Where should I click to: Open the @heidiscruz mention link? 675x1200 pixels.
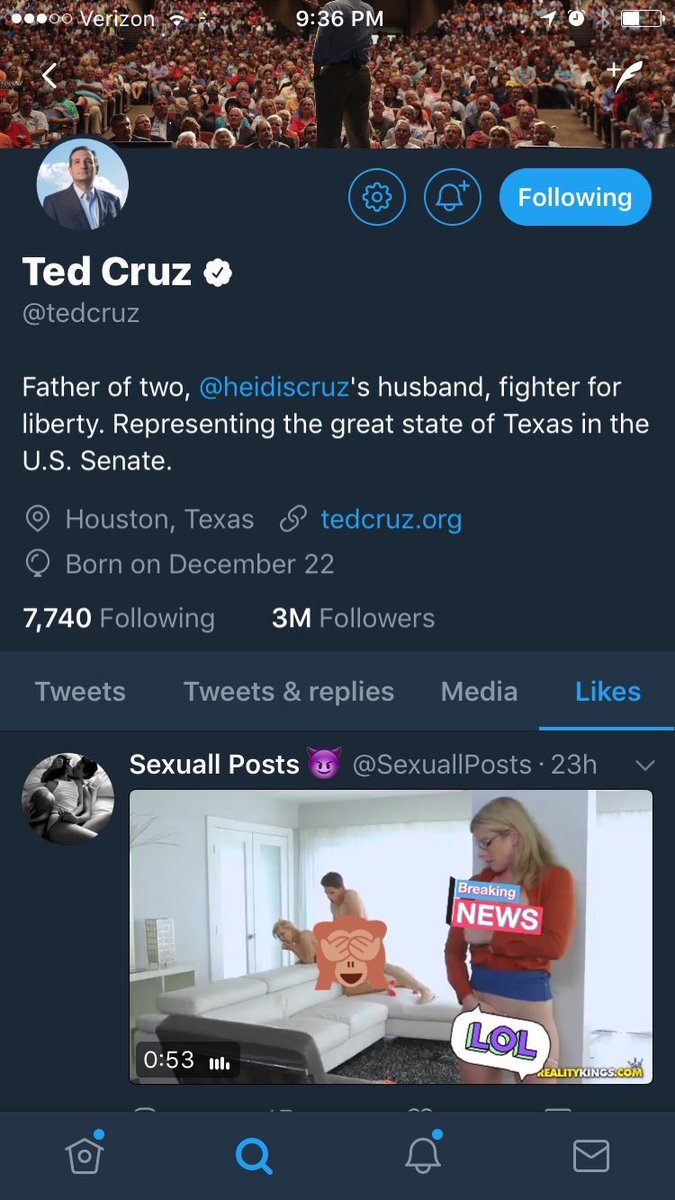click(273, 387)
